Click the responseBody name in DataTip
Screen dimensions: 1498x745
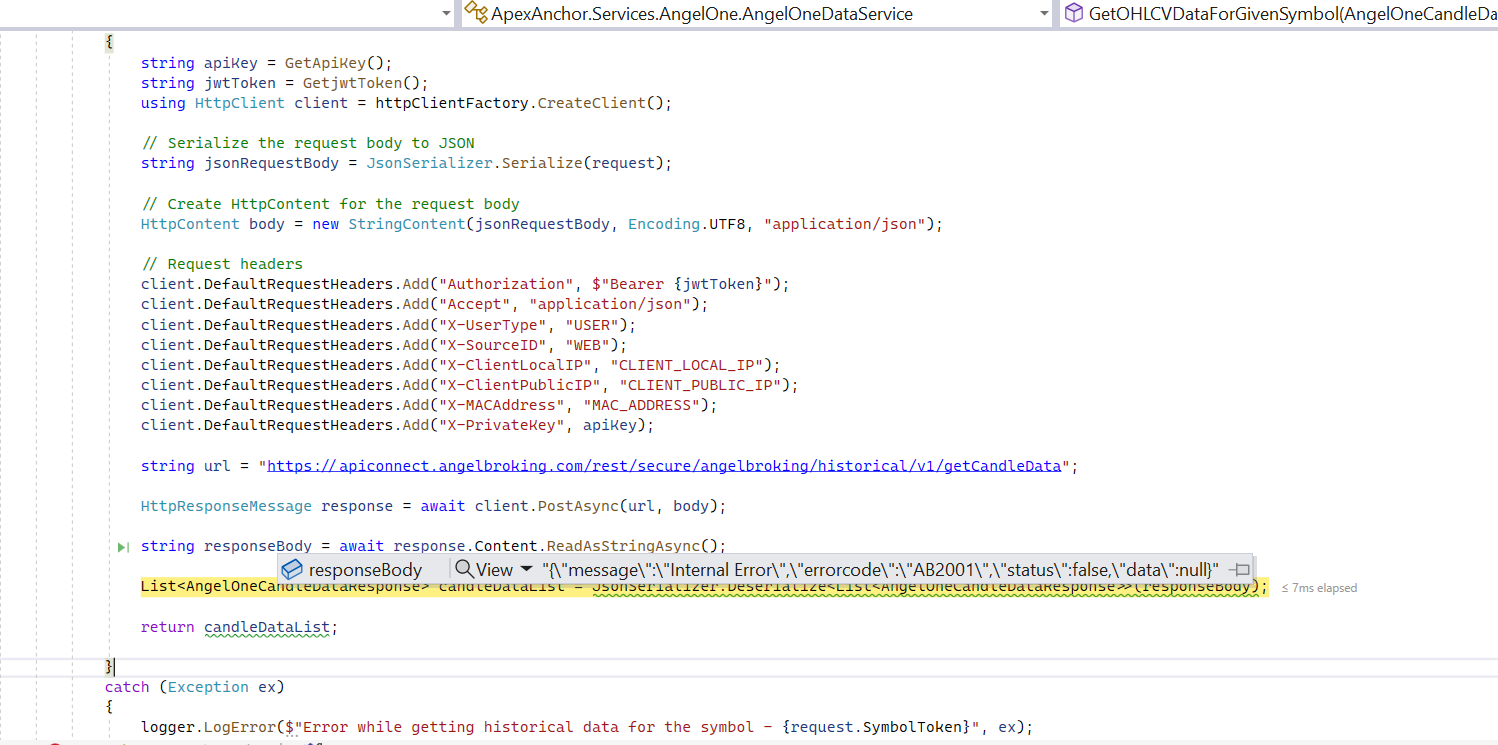pyautogui.click(x=365, y=569)
